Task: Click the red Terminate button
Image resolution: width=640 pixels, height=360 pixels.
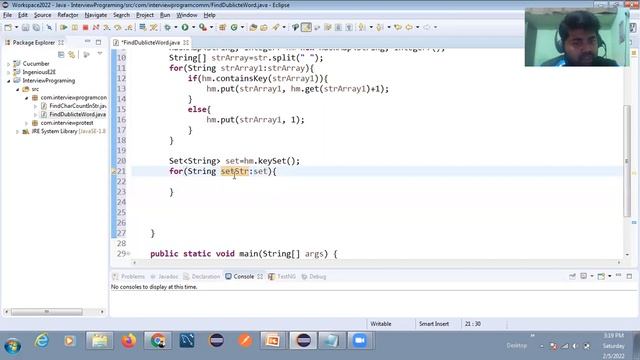Action: coord(85,27)
